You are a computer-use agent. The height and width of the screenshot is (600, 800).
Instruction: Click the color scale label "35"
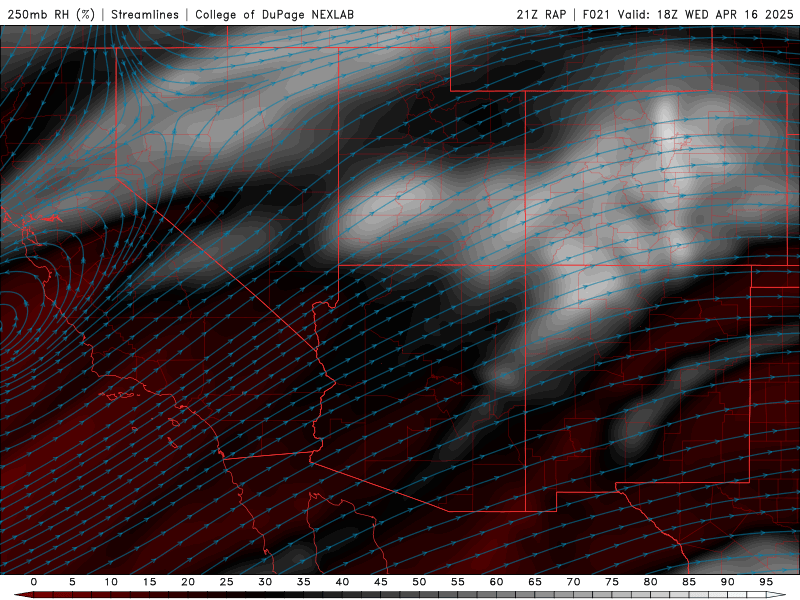coord(304,582)
